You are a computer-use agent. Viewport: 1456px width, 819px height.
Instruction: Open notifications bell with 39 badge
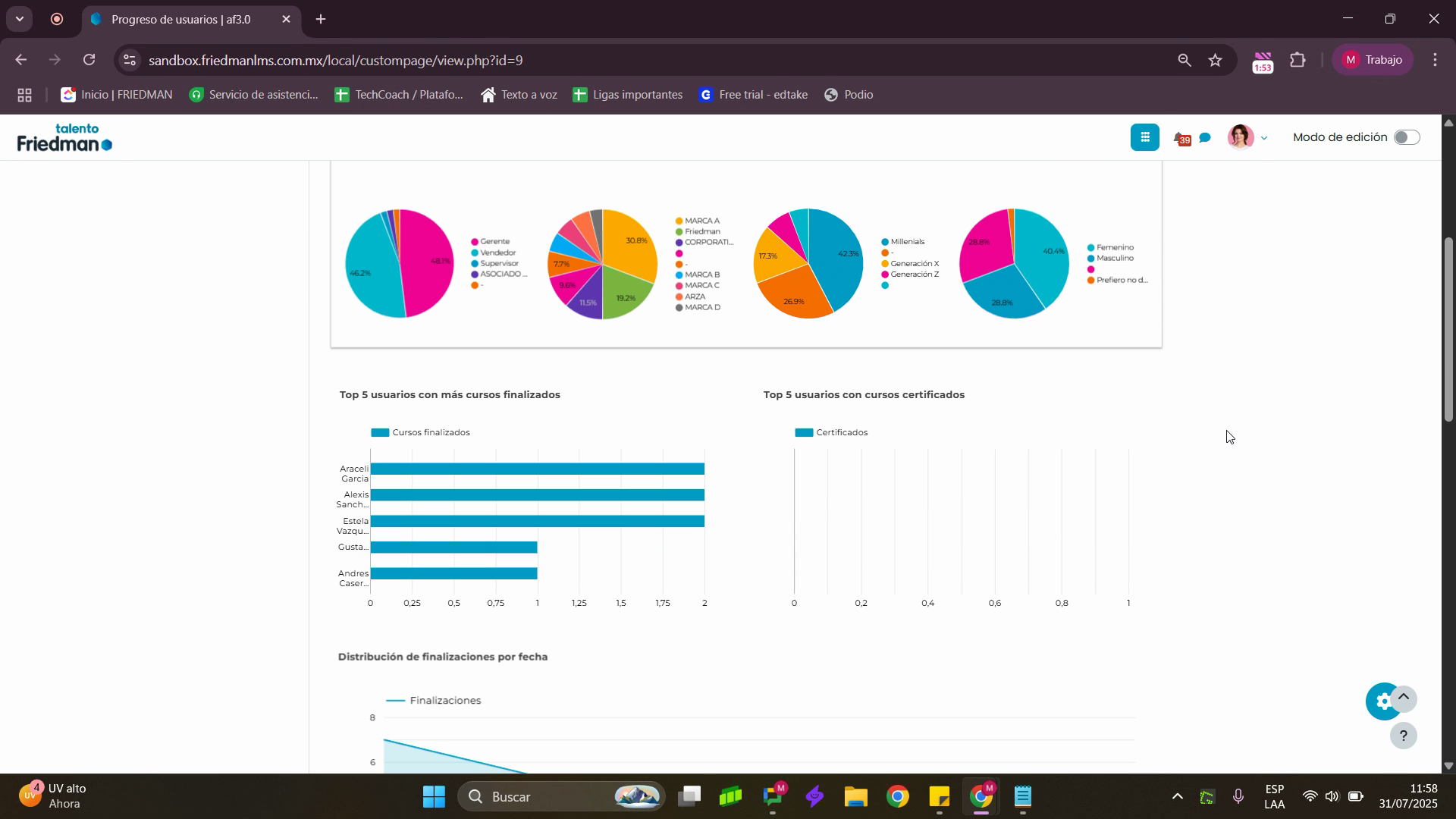(1181, 138)
